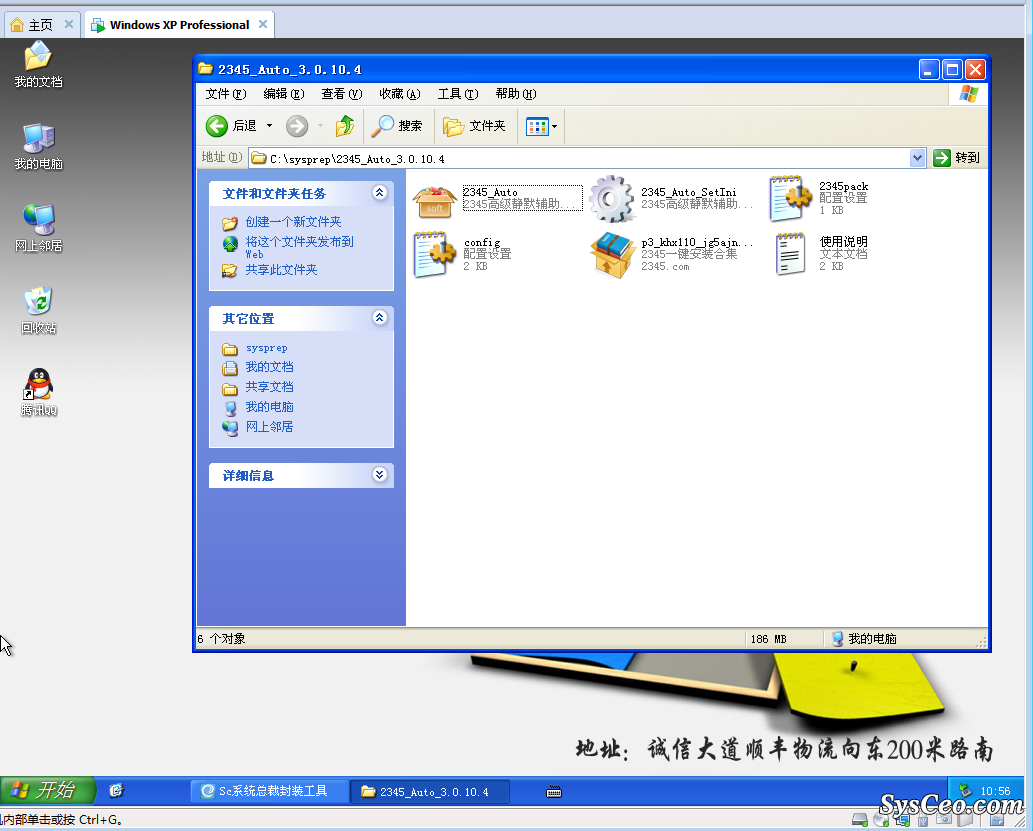Open the View (查看) menu

[341, 94]
